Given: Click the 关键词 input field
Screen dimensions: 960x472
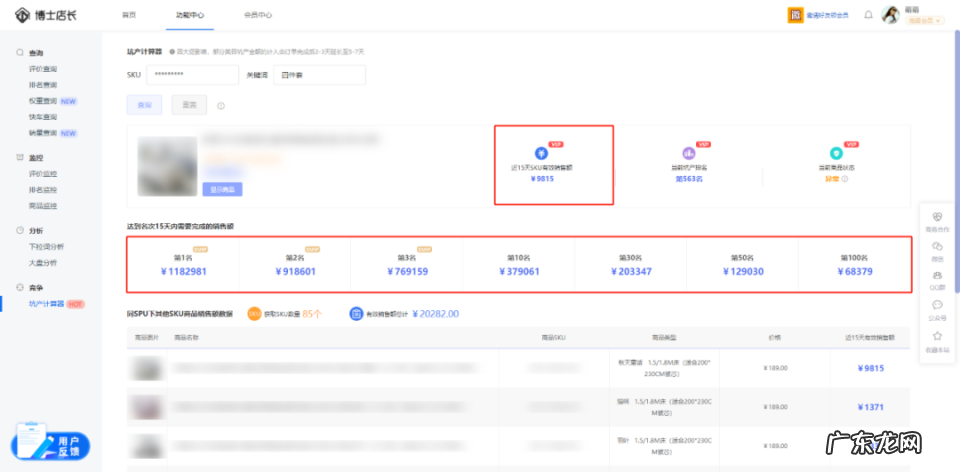Looking at the screenshot, I should 320,75.
